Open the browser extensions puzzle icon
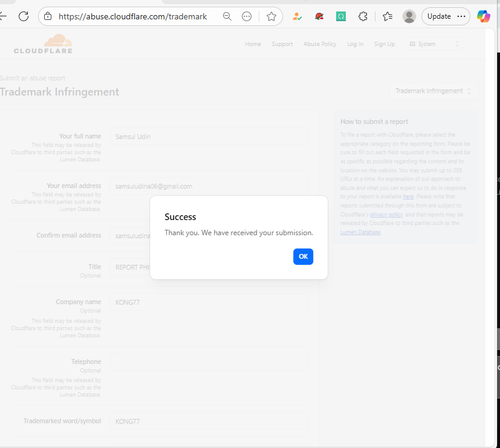 tap(363, 16)
